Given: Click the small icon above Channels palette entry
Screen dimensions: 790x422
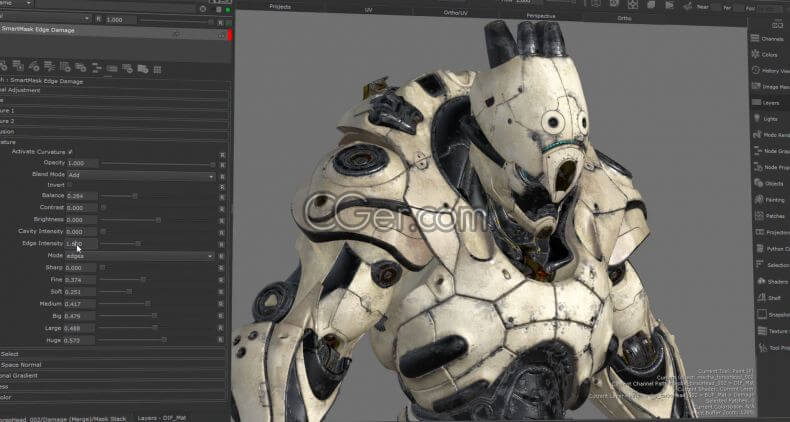Looking at the screenshot, I should pos(777,24).
